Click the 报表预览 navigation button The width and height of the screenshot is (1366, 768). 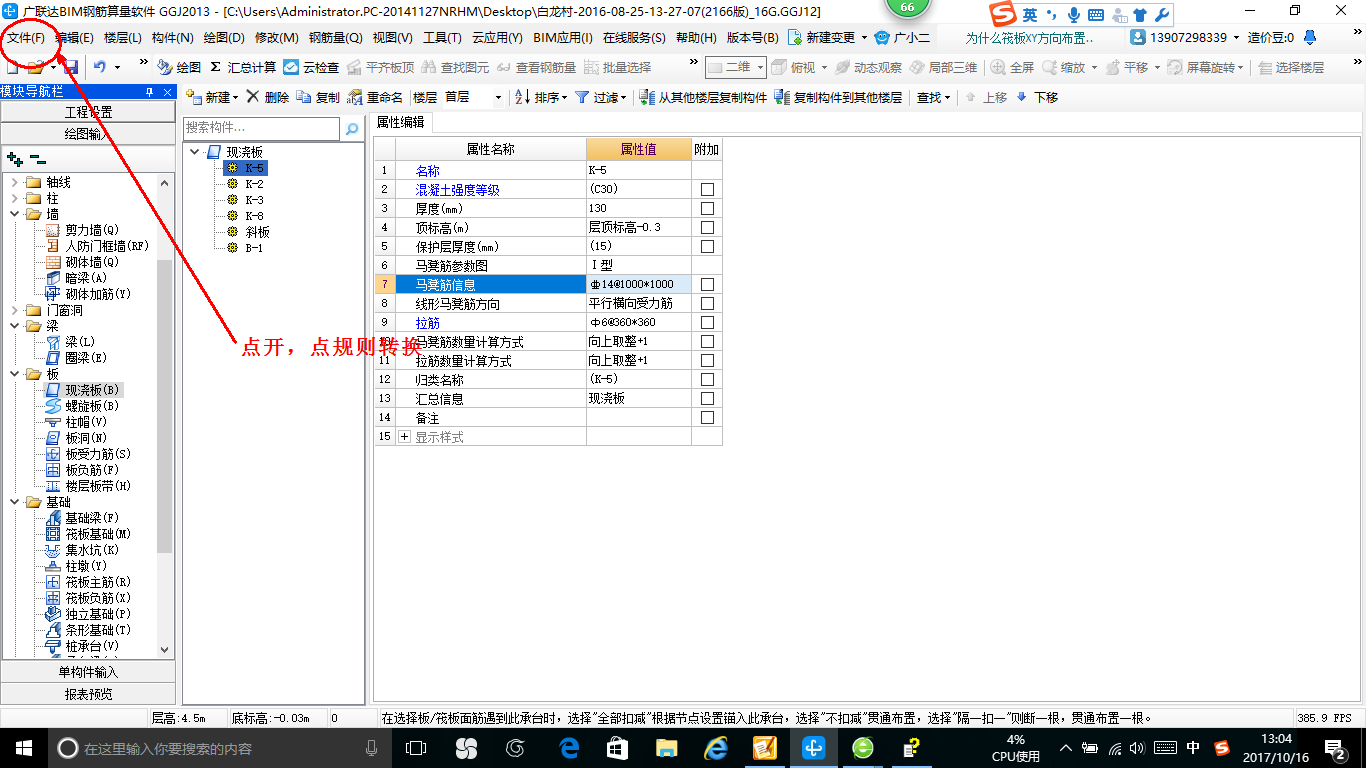click(x=88, y=693)
